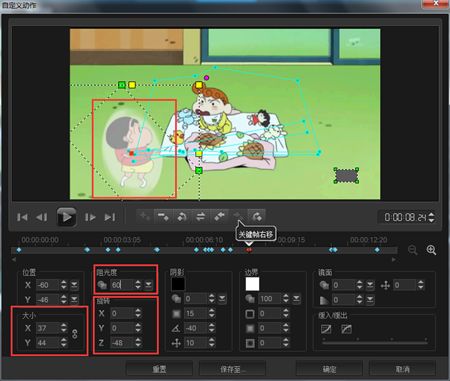The width and height of the screenshot is (450, 381).
Task: Cancel the dialog with 取消
Action: pyautogui.click(x=402, y=369)
